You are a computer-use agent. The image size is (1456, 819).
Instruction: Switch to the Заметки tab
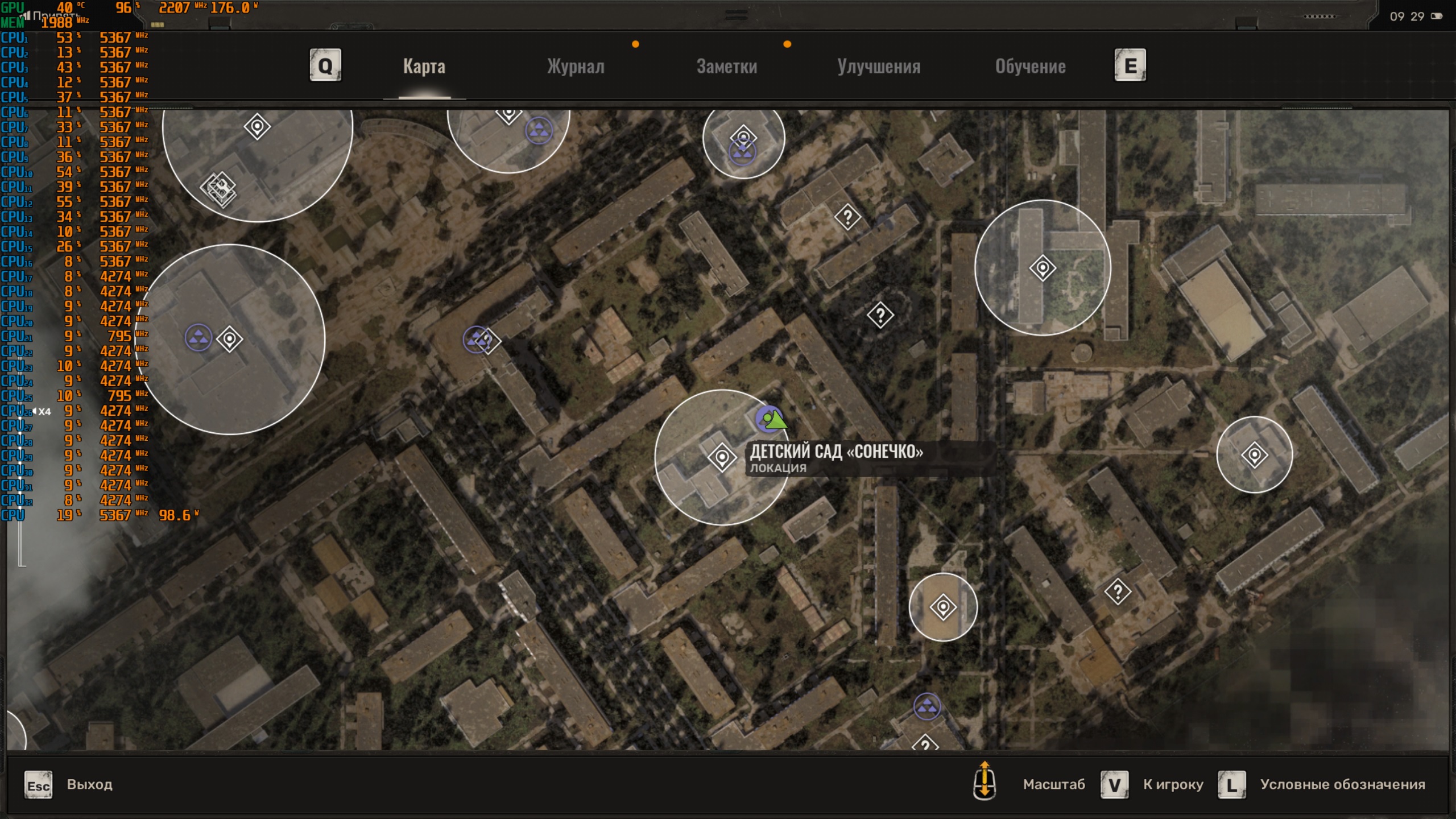[x=726, y=67]
